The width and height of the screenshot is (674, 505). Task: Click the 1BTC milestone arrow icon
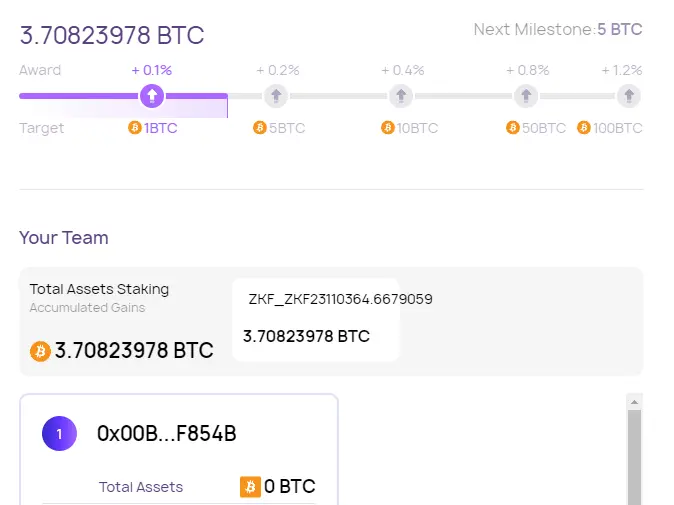151,96
